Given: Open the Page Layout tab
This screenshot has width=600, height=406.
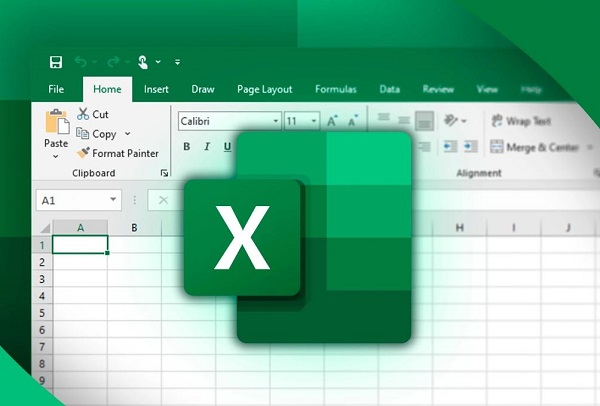Looking at the screenshot, I should [264, 89].
